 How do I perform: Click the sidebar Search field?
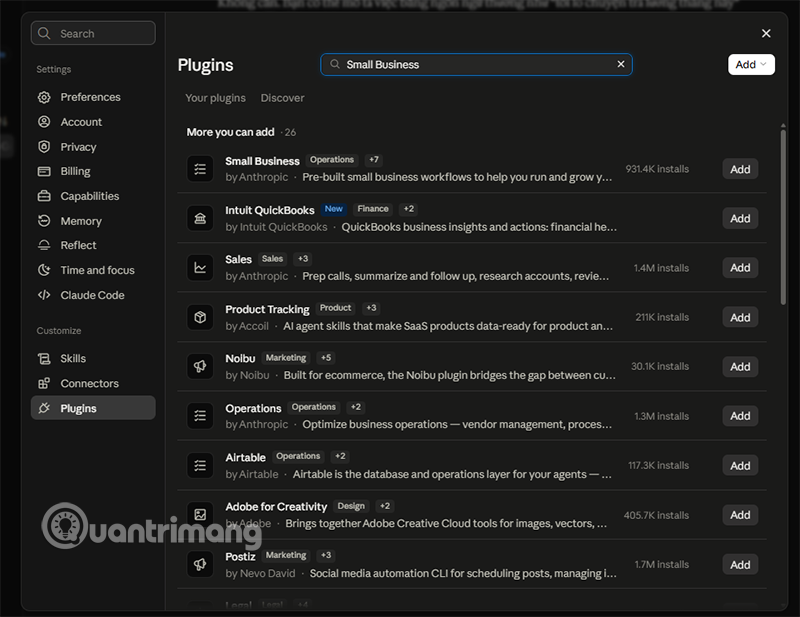tap(93, 33)
